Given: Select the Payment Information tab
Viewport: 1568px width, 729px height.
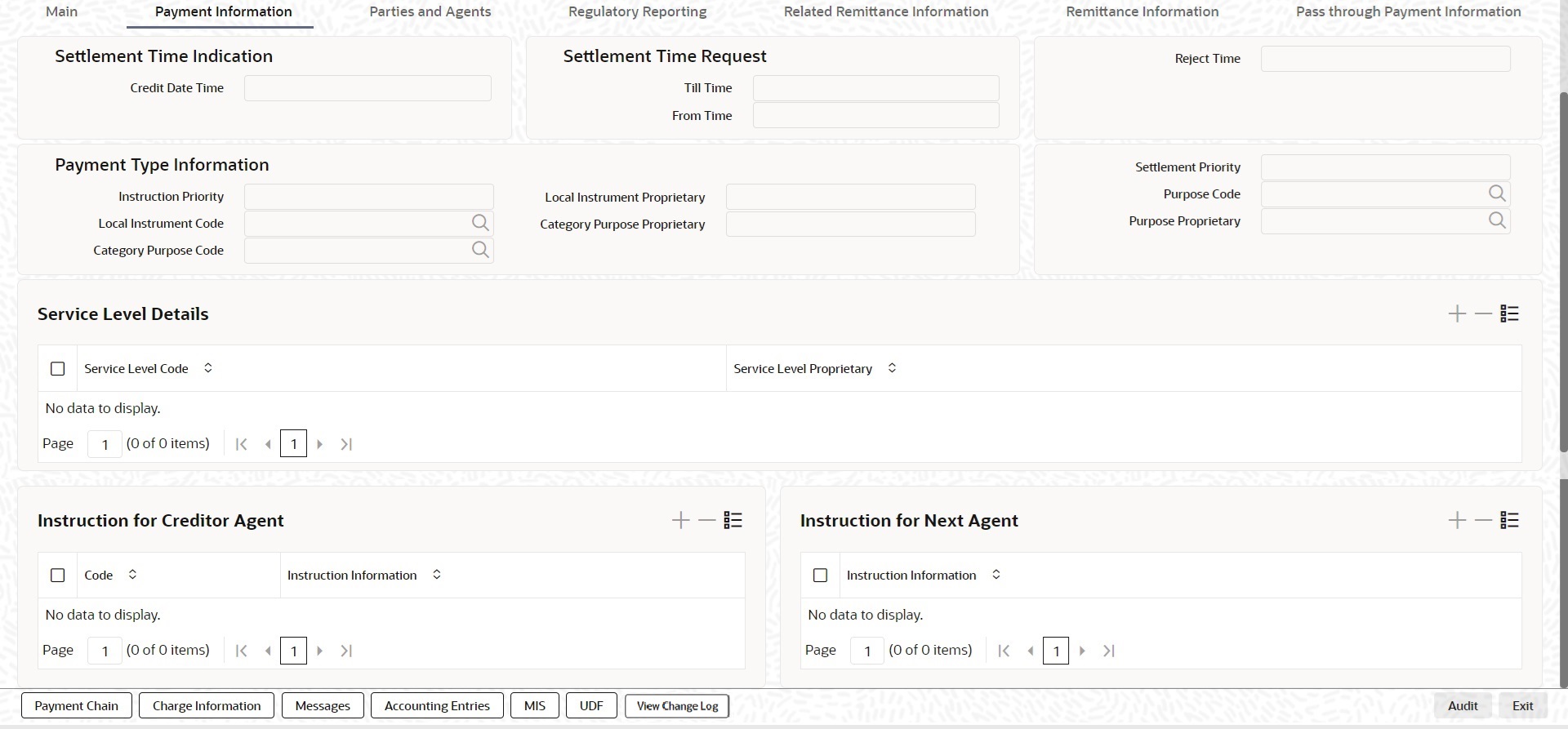Looking at the screenshot, I should coord(223,11).
